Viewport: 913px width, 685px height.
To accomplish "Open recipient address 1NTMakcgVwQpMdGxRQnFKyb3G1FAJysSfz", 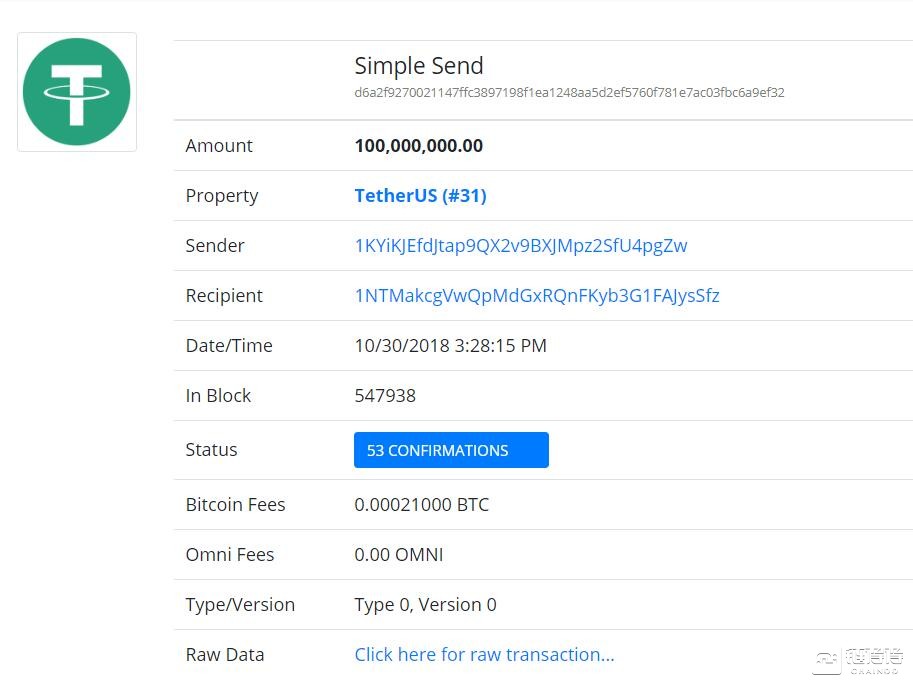I will coord(537,296).
